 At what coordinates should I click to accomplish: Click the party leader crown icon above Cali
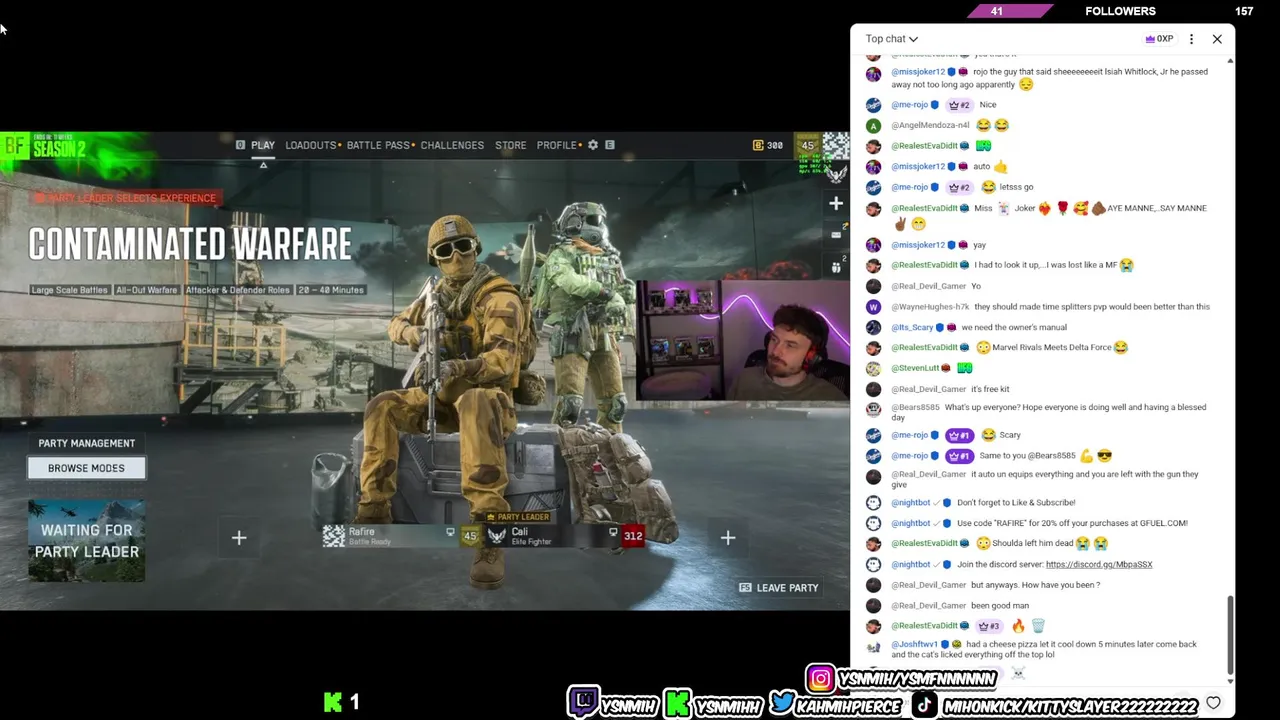tap(491, 517)
